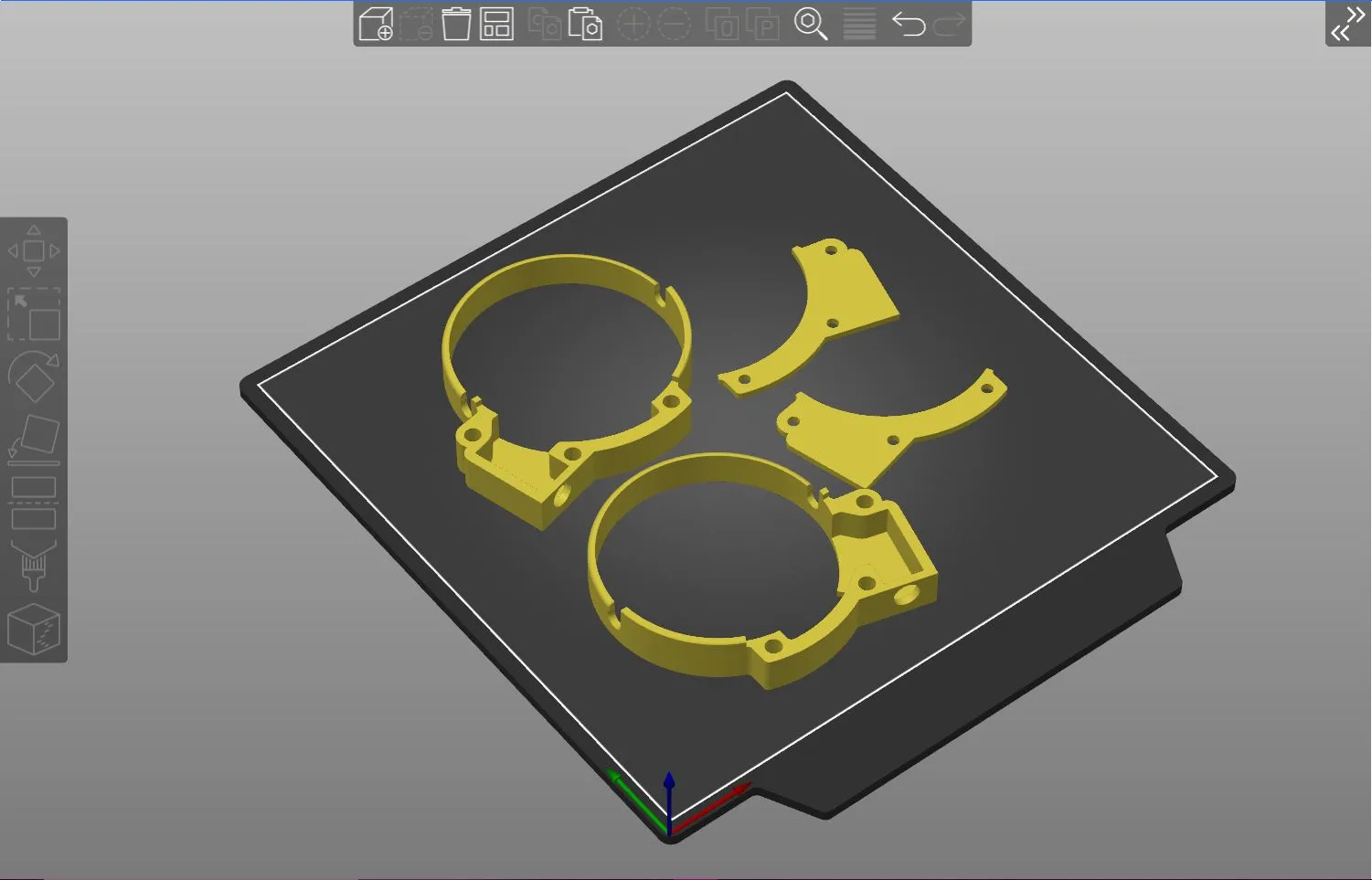Choose the Place on face tool
The height and width of the screenshot is (880, 1372).
(34, 437)
